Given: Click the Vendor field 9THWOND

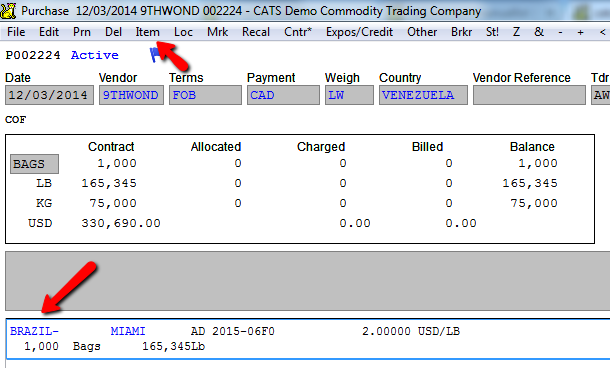Looking at the screenshot, I should 131,95.
